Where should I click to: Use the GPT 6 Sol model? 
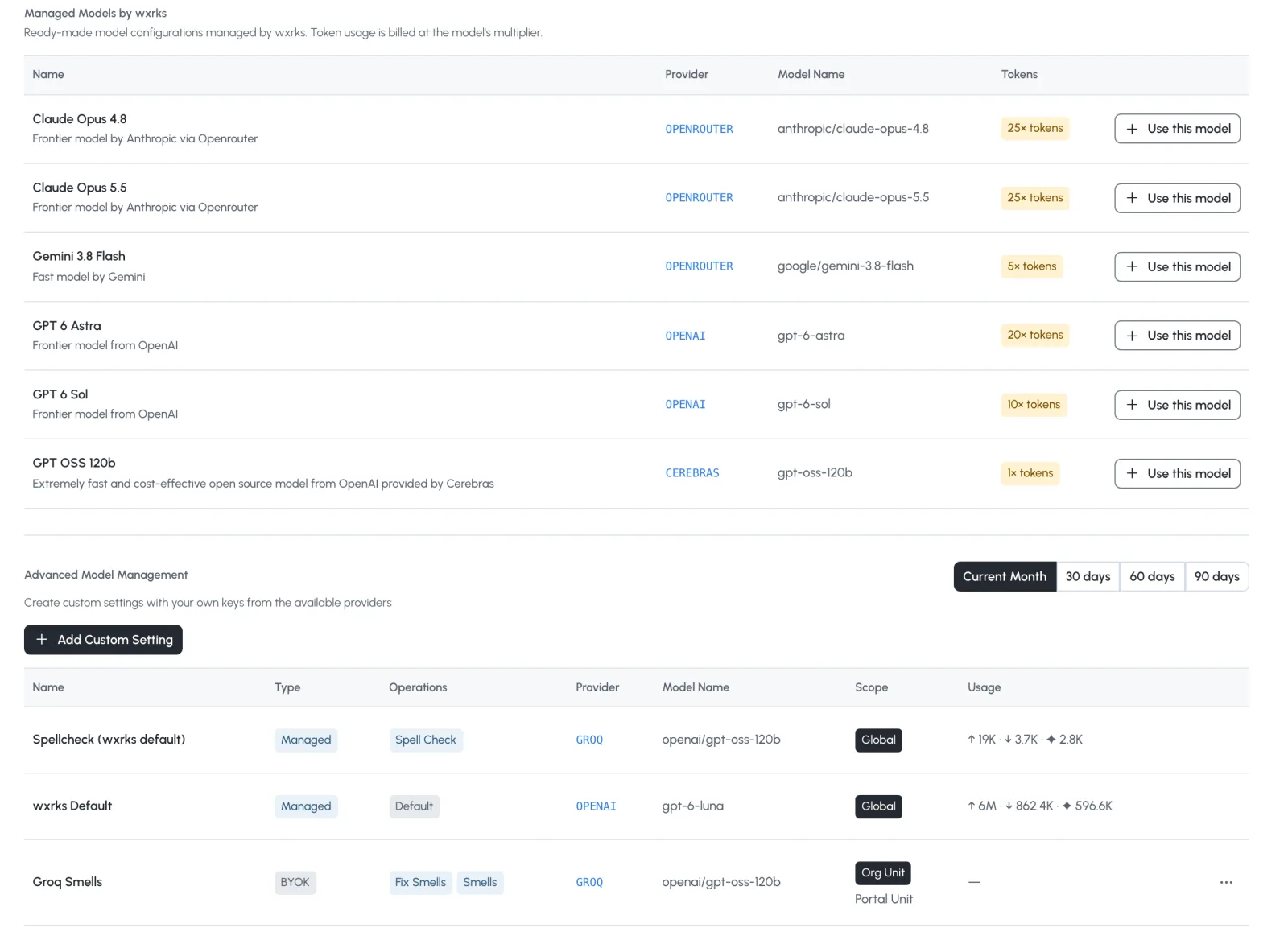[1177, 405]
